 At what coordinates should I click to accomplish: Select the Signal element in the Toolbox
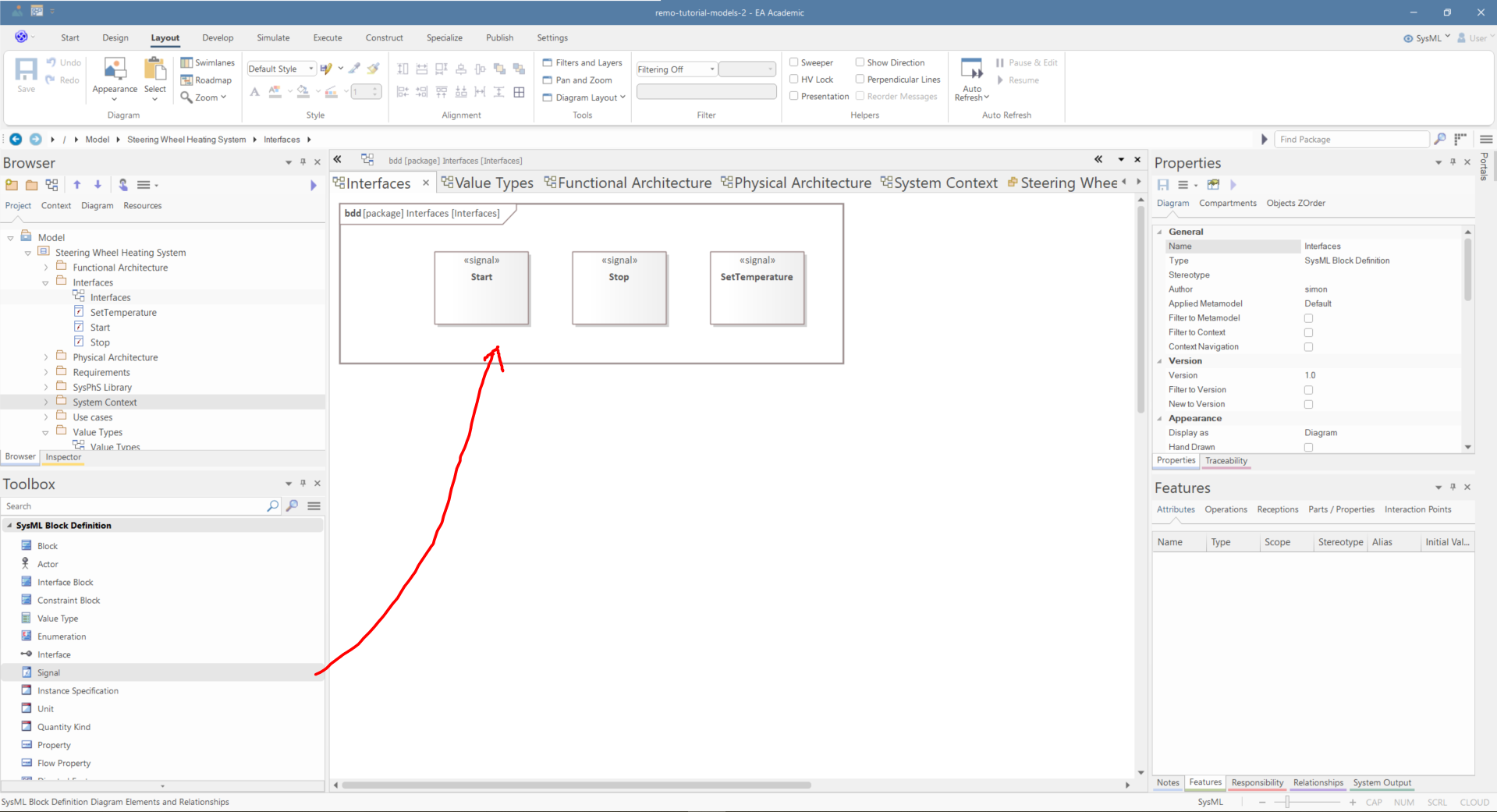pos(48,672)
